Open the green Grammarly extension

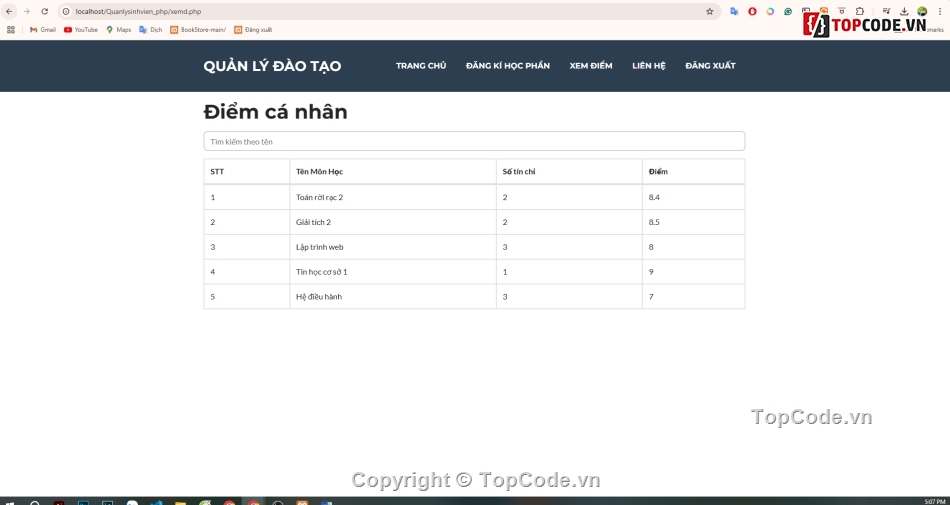tap(788, 12)
